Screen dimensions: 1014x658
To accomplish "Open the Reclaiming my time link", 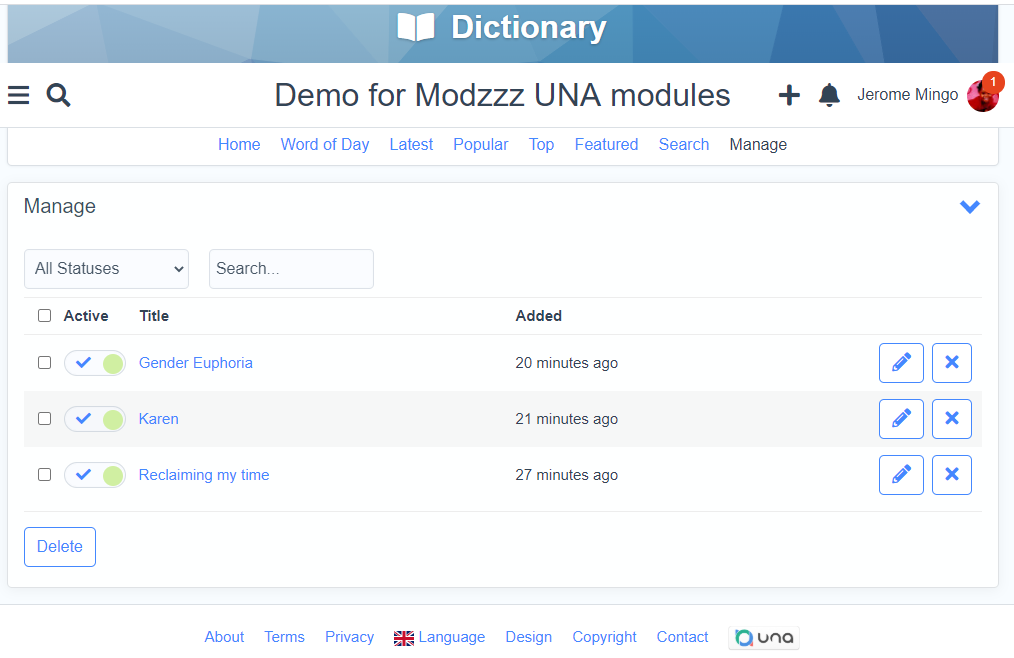I will [x=204, y=475].
